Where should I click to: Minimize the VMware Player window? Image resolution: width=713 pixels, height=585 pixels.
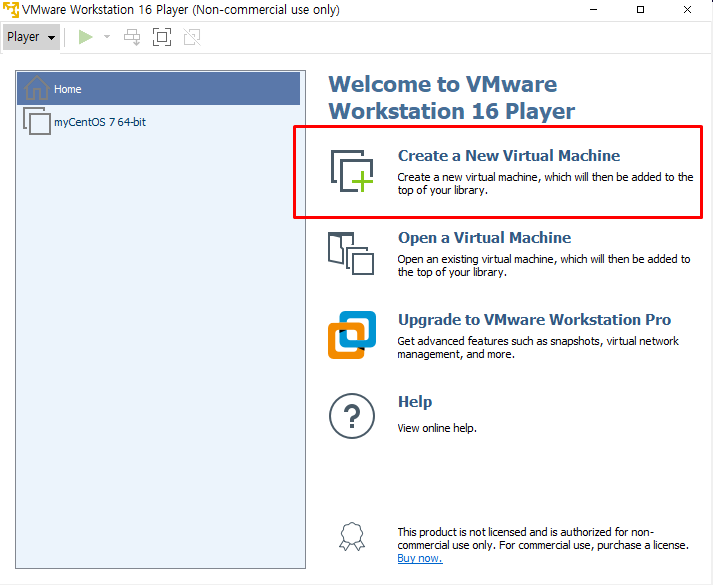[593, 10]
